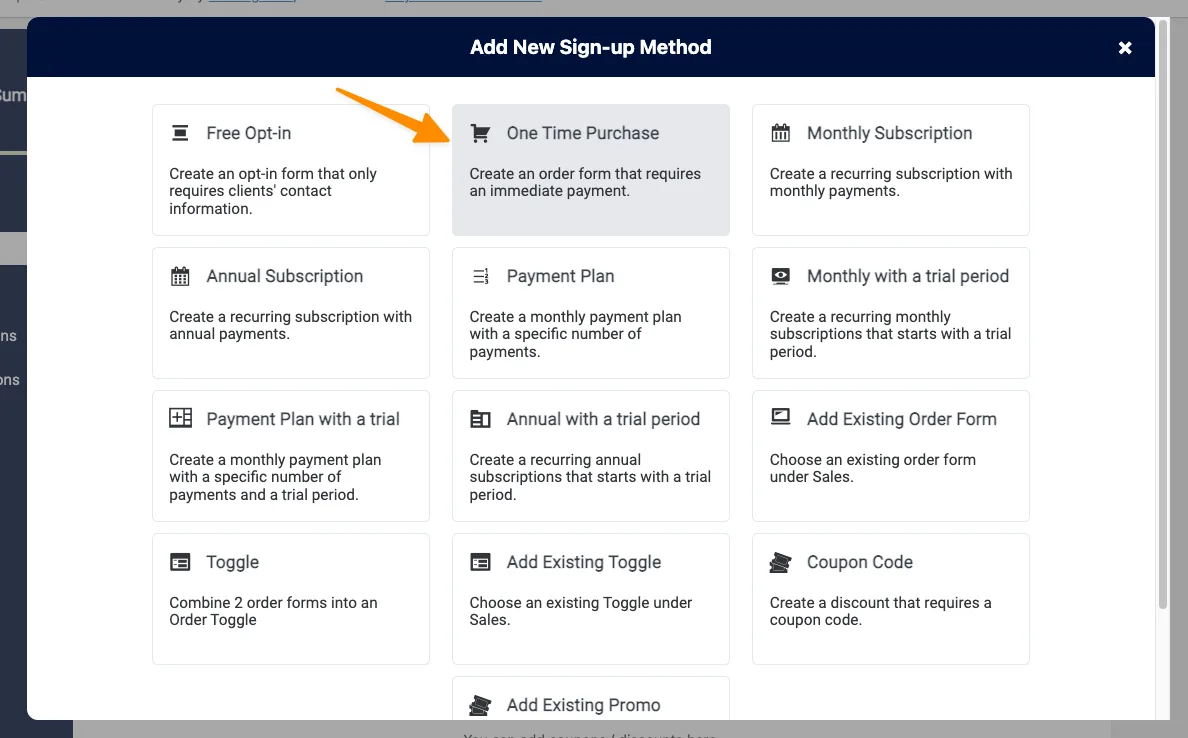Click the Payment Plan list icon
Image resolution: width=1188 pixels, height=738 pixels.
tap(480, 276)
